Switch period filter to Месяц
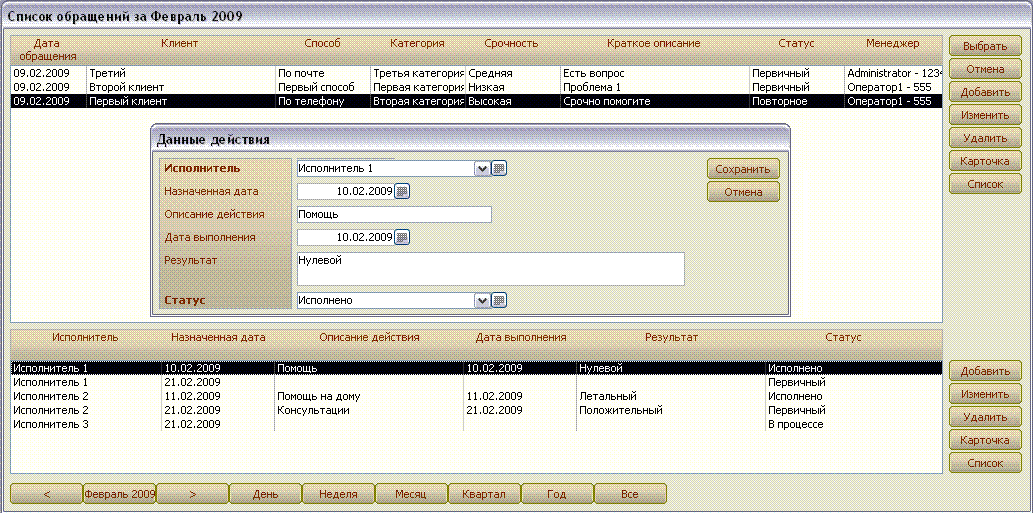1033x513 pixels. (x=411, y=494)
